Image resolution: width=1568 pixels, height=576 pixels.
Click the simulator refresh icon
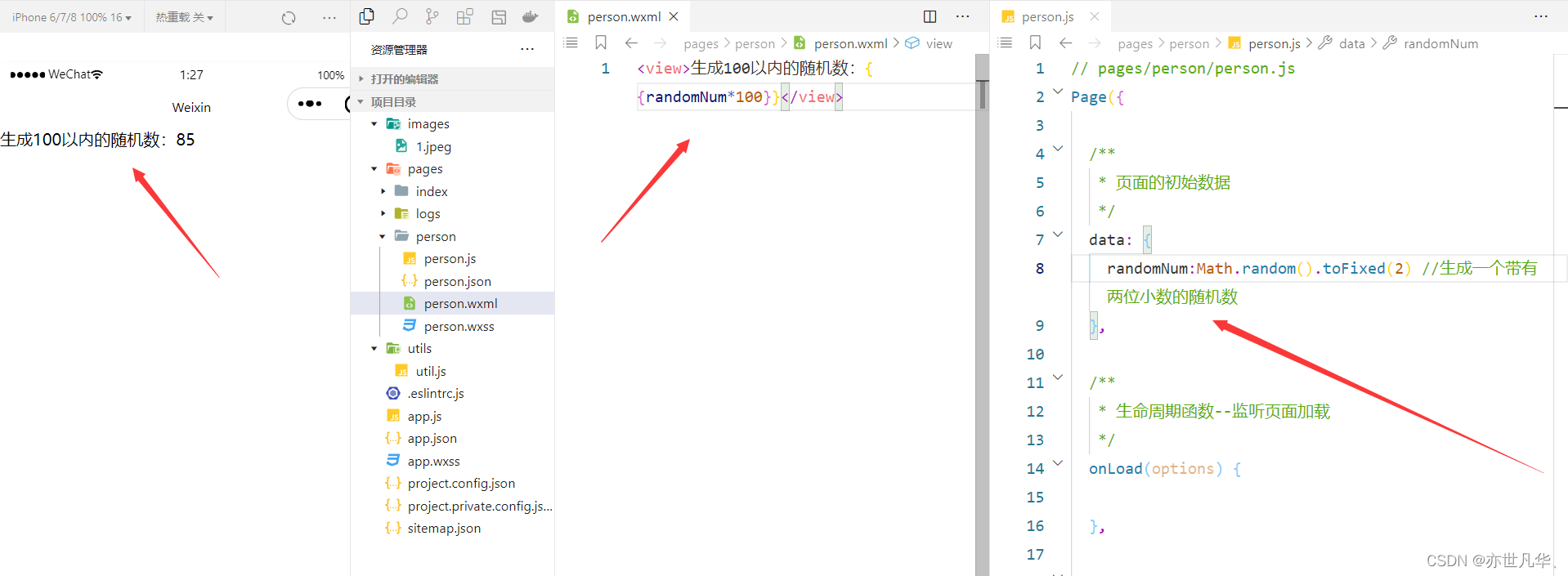289,17
